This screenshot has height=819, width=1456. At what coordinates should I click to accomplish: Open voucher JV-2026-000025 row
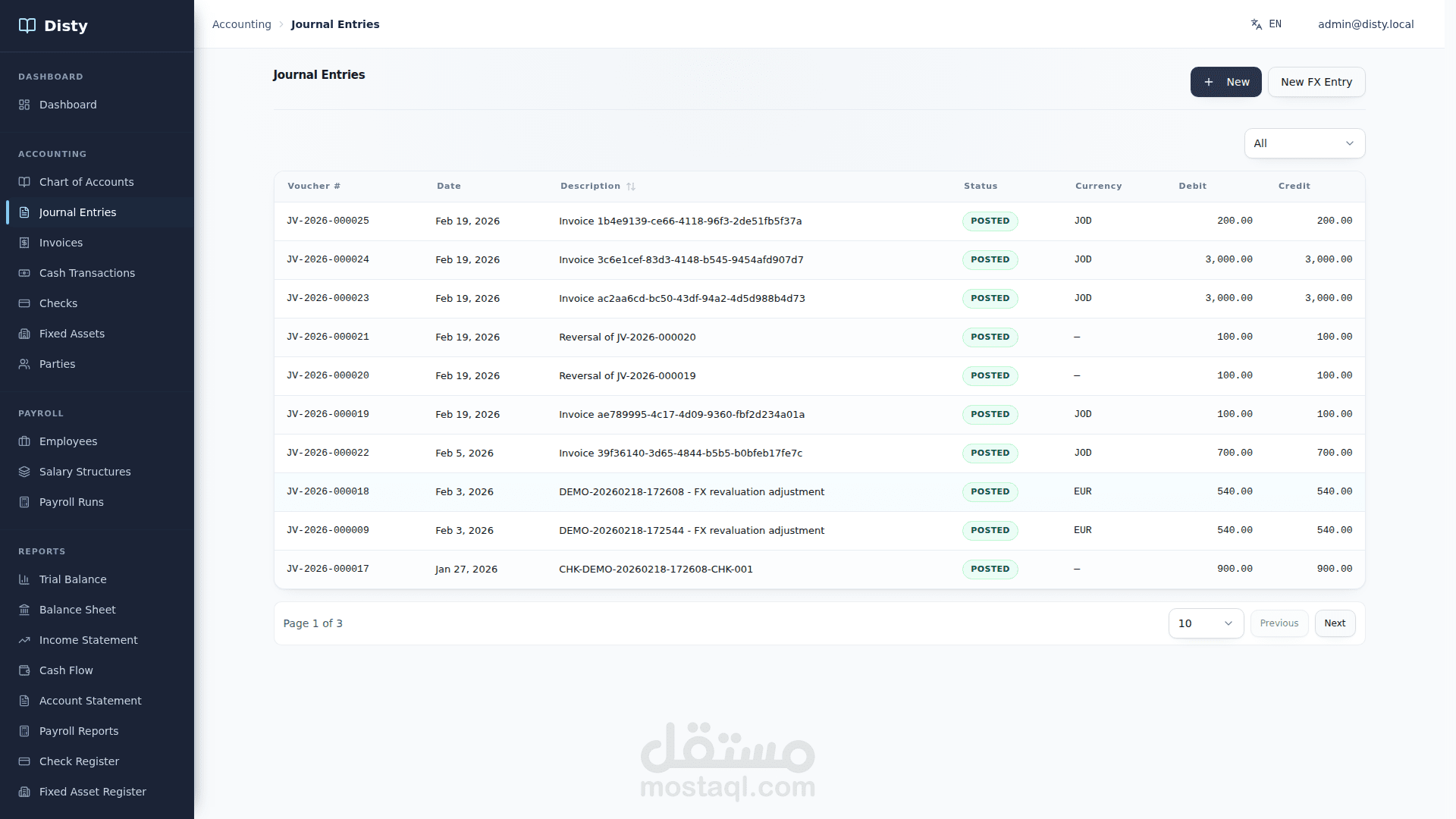pos(328,221)
